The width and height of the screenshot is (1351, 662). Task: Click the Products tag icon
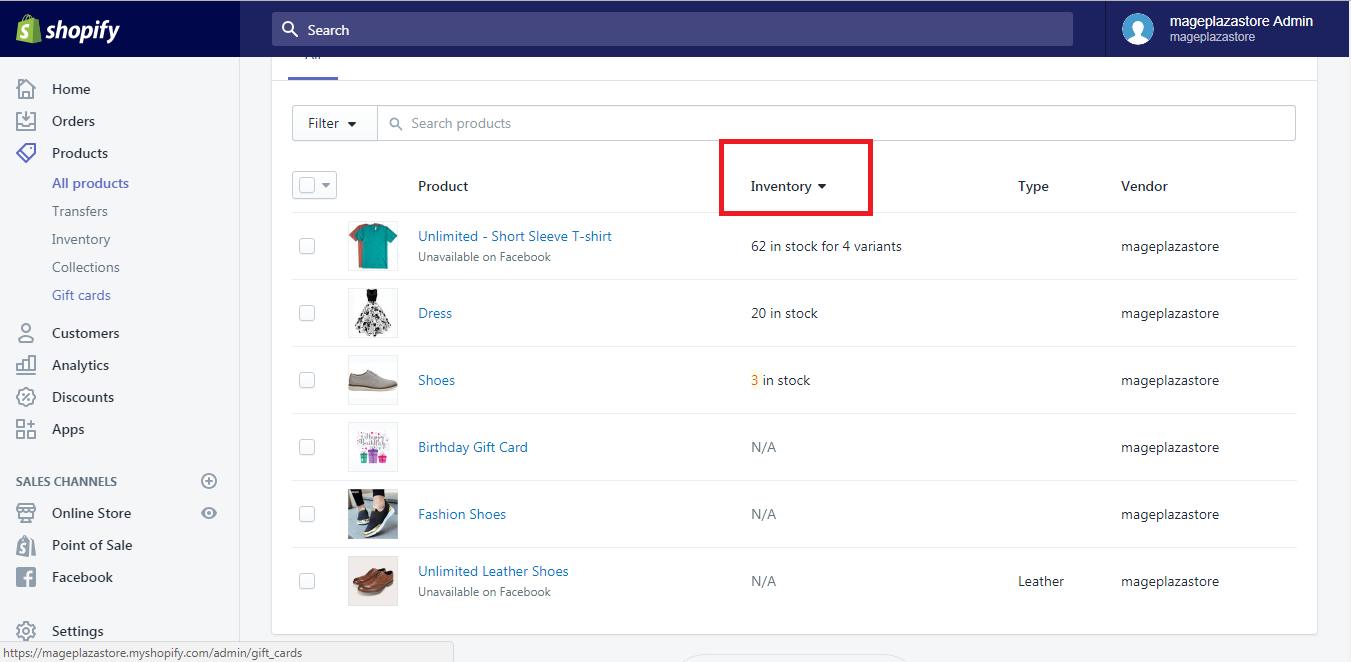pos(26,153)
